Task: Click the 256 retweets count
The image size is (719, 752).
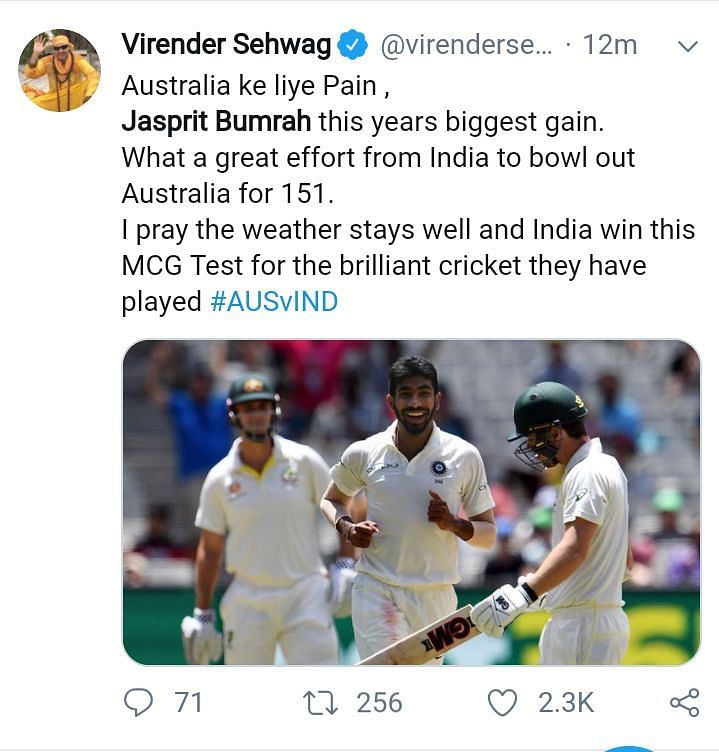Action: pyautogui.click(x=379, y=702)
